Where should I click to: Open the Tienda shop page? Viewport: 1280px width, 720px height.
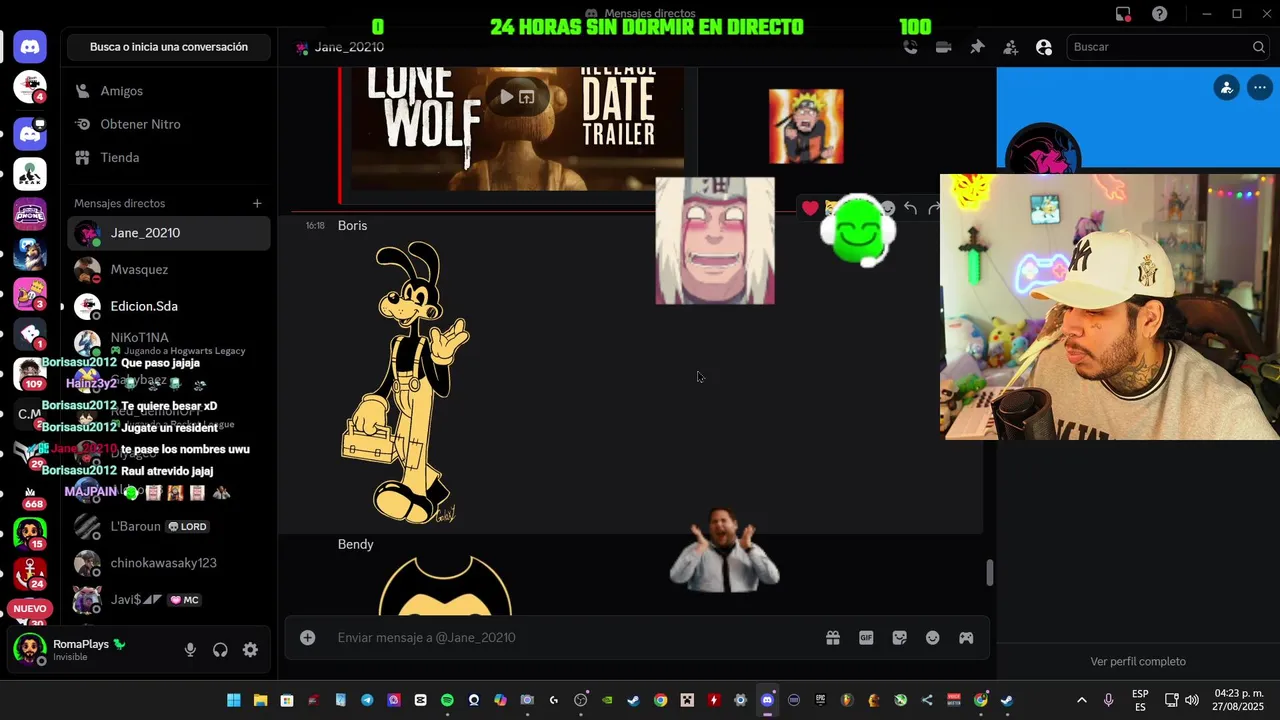click(169, 157)
